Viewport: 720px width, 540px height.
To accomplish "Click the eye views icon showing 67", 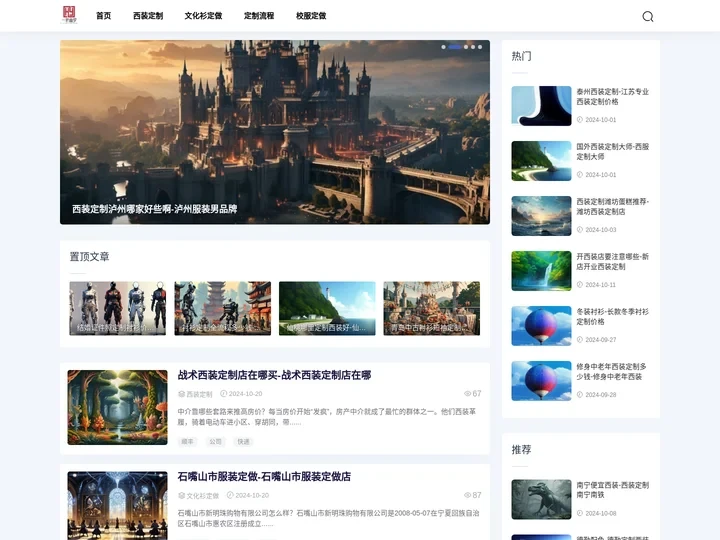I will pyautogui.click(x=467, y=394).
